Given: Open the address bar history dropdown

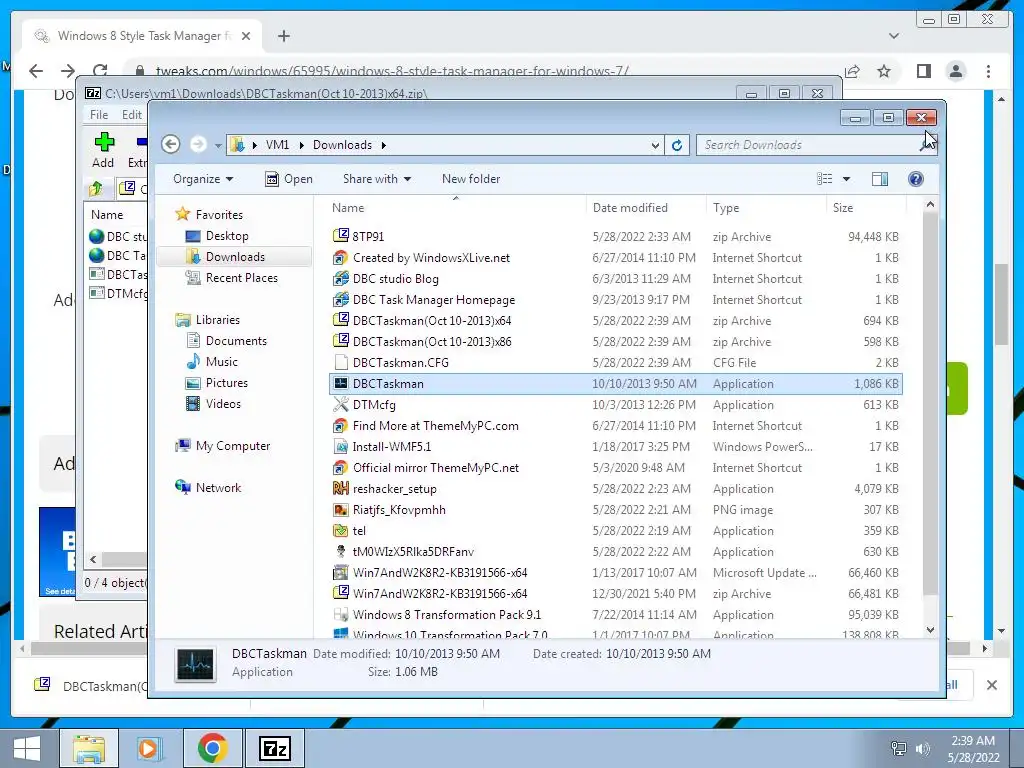Looking at the screenshot, I should pyautogui.click(x=655, y=145).
